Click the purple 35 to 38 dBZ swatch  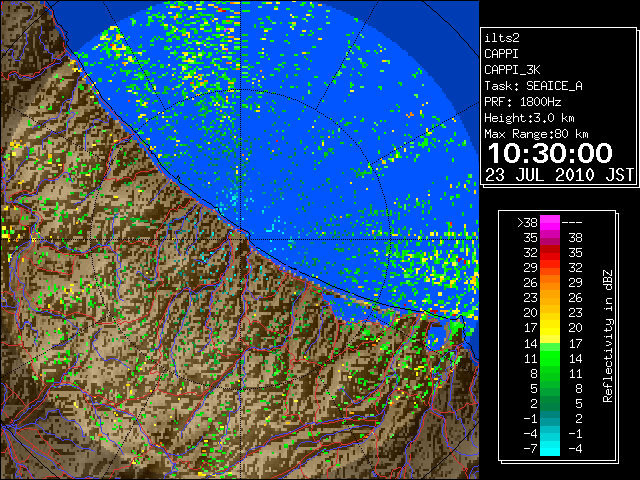(x=550, y=238)
